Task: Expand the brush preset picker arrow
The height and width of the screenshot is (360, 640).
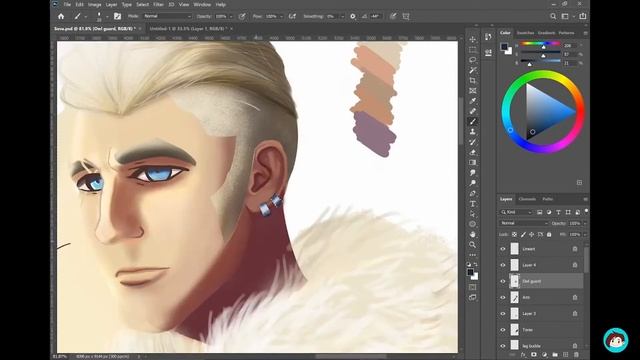Action: point(107,17)
